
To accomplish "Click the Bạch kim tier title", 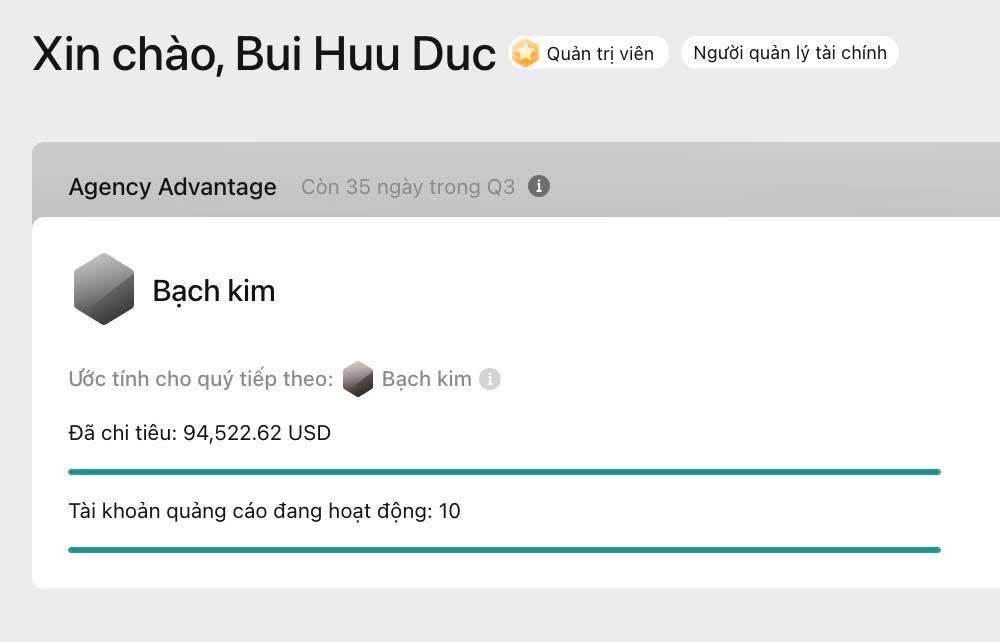I will point(213,291).
